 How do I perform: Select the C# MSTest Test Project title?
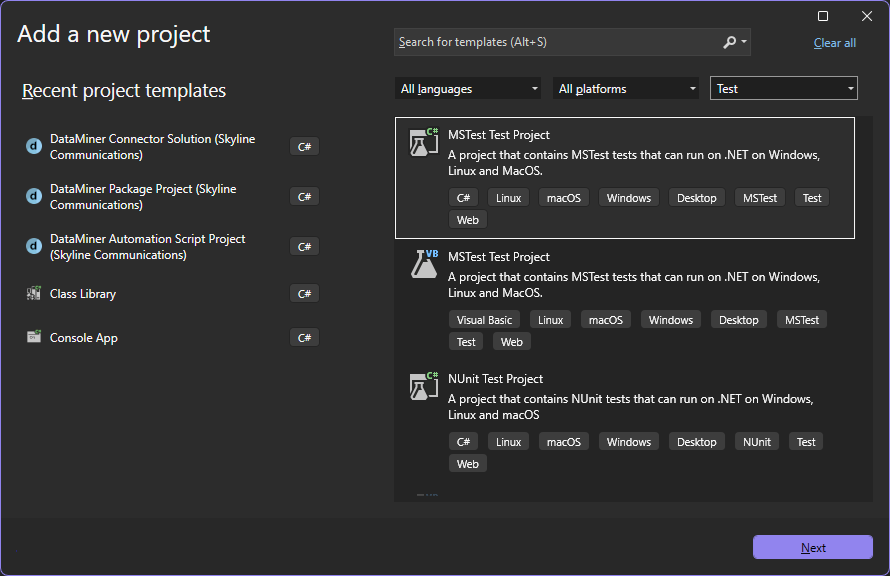pos(498,134)
